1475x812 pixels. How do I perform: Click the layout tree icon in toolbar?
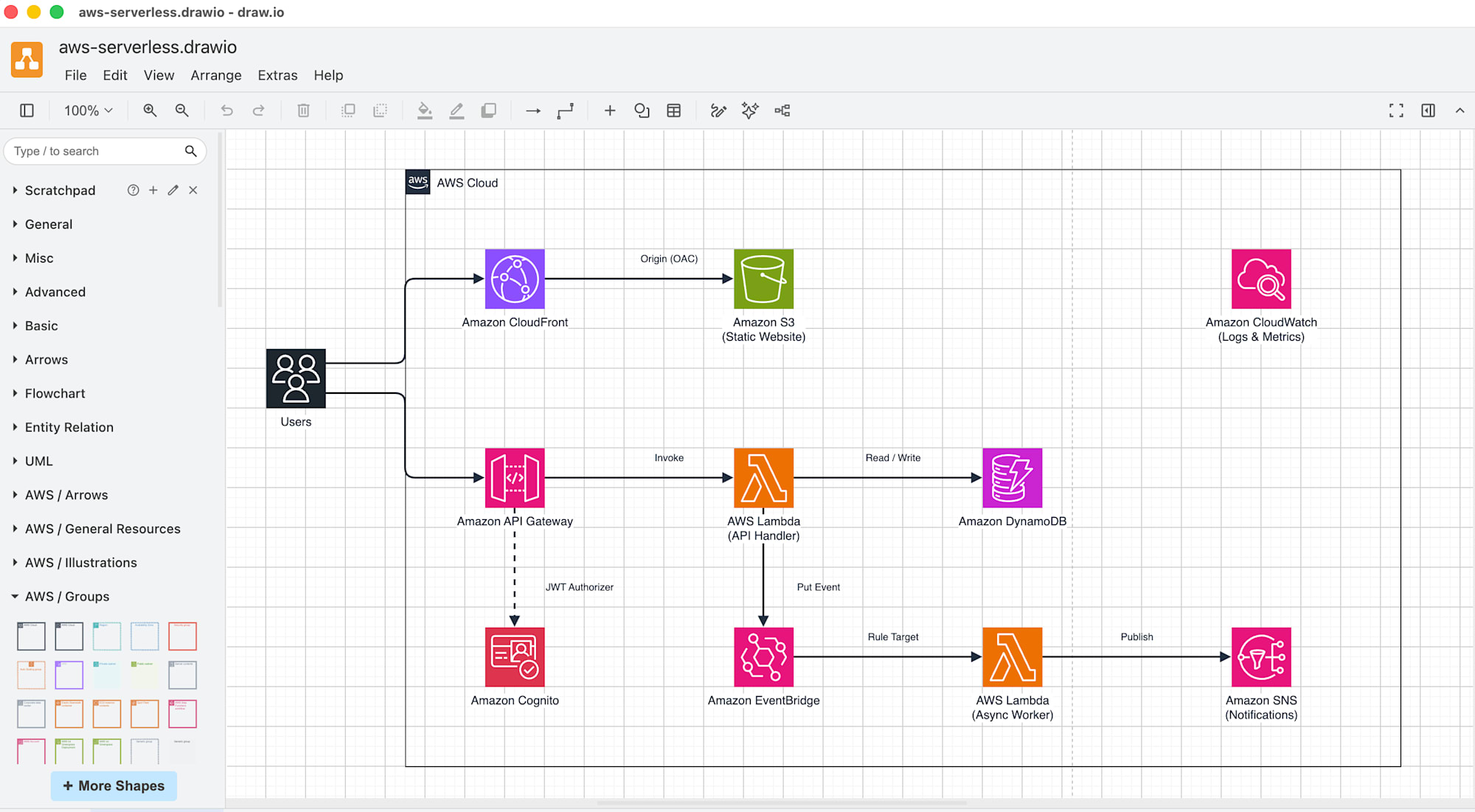click(x=782, y=111)
